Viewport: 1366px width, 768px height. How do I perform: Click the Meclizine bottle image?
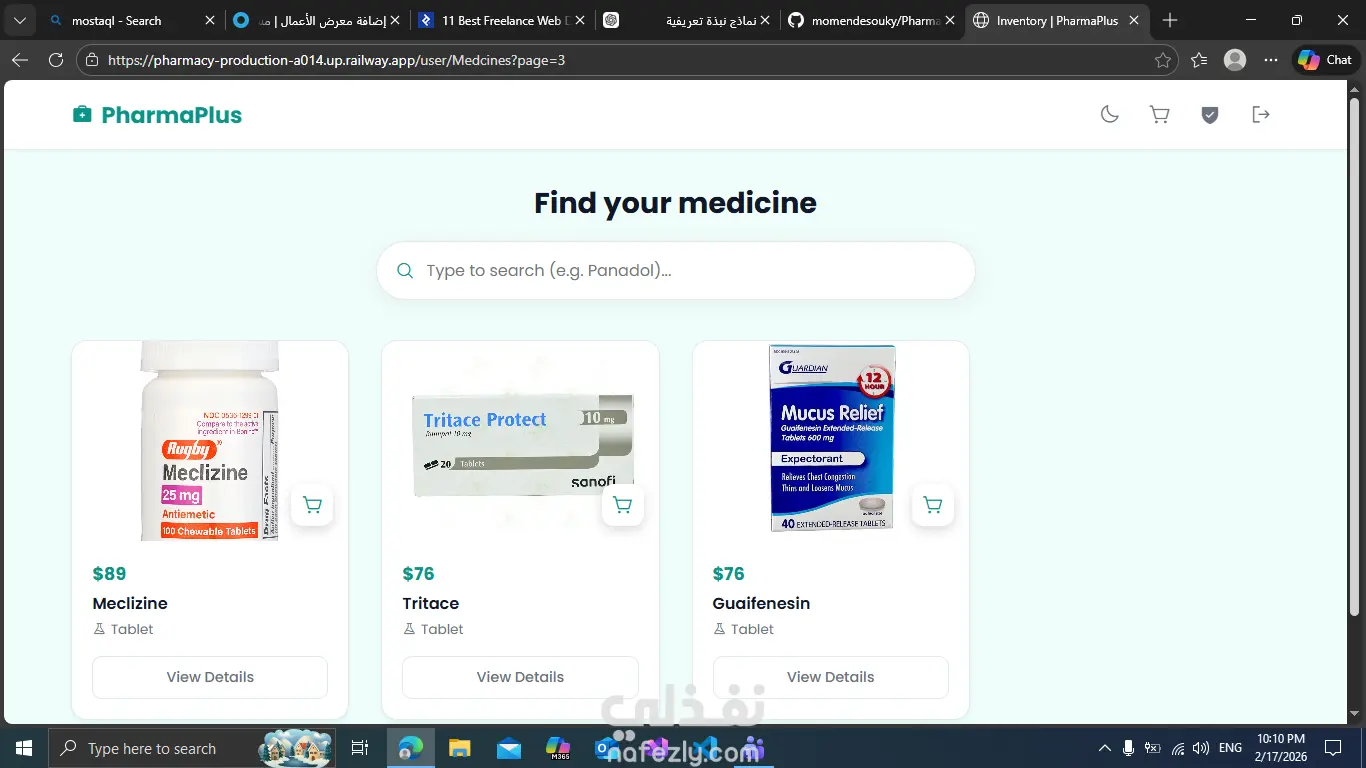point(210,441)
